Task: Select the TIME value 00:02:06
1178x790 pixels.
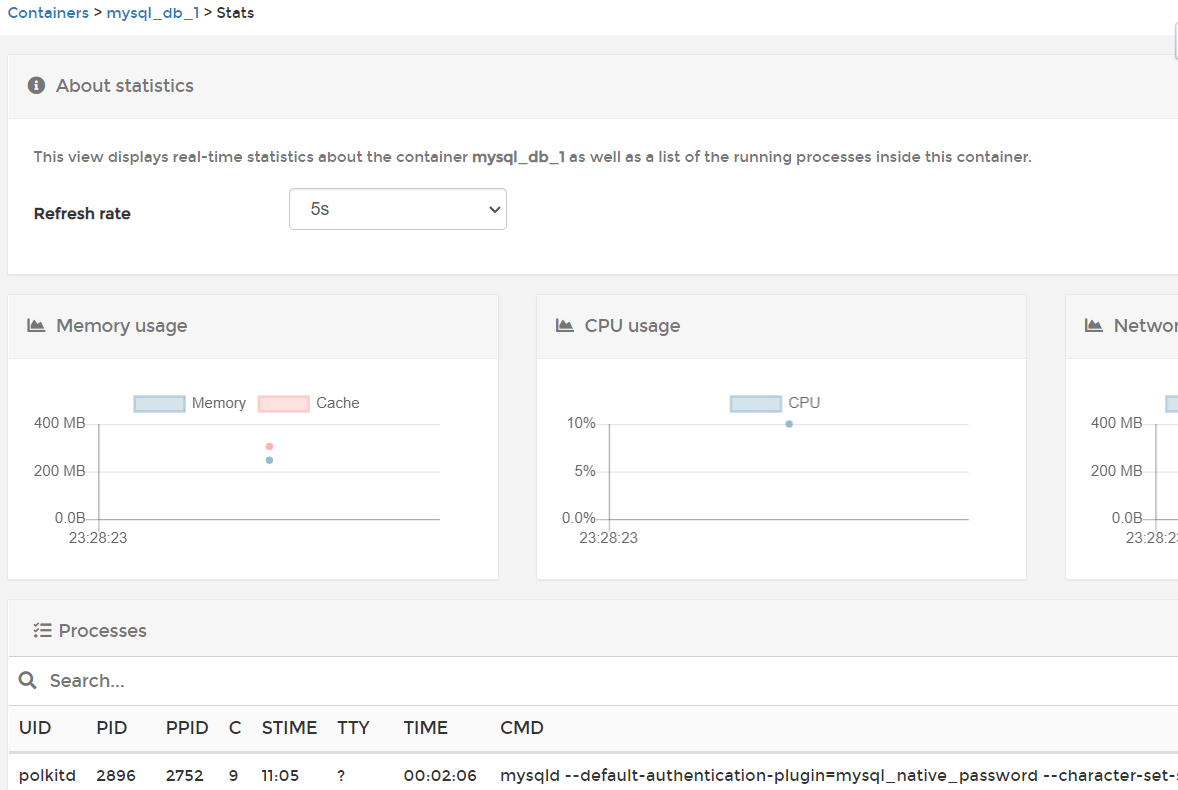Action: click(x=439, y=775)
